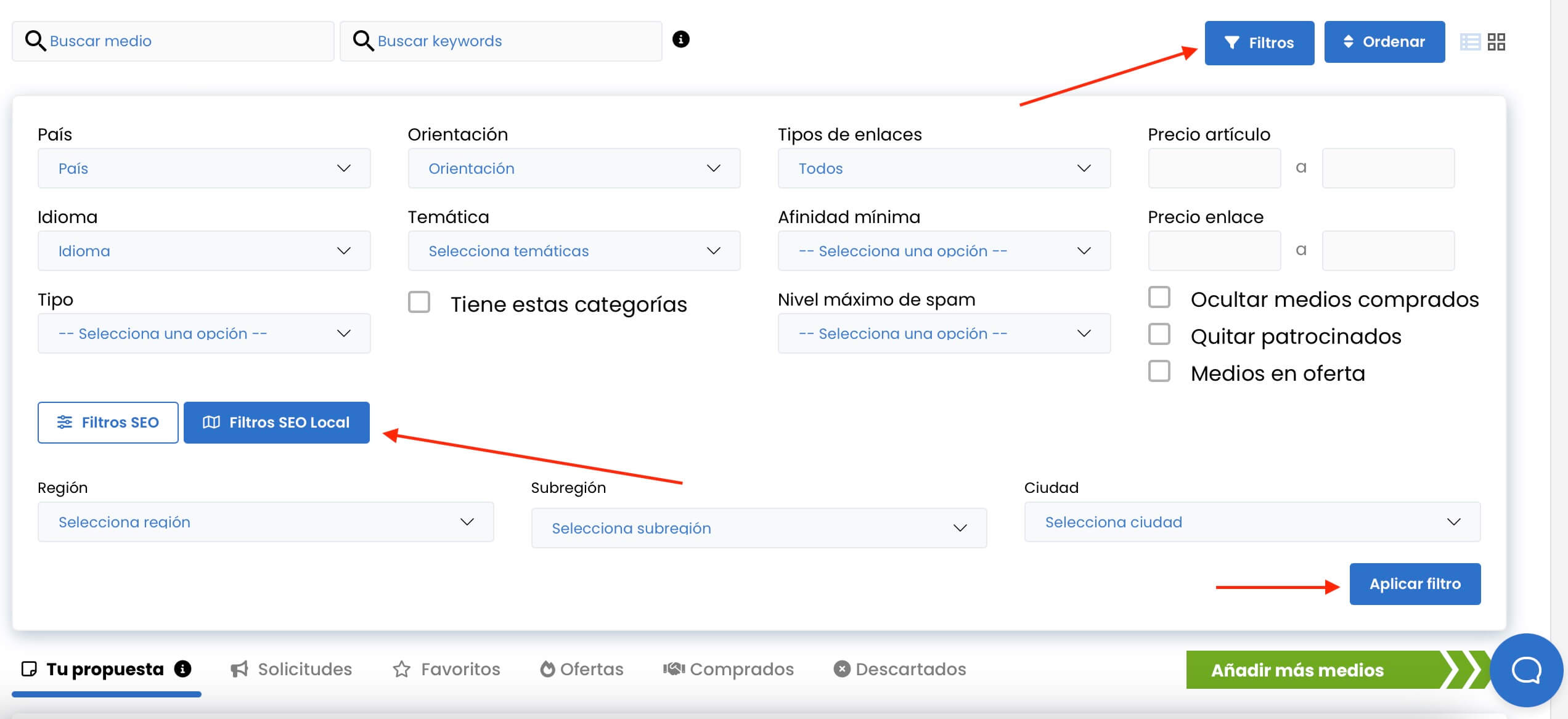This screenshot has height=719, width=1568.
Task: Open the Comprados tab
Action: coord(728,669)
